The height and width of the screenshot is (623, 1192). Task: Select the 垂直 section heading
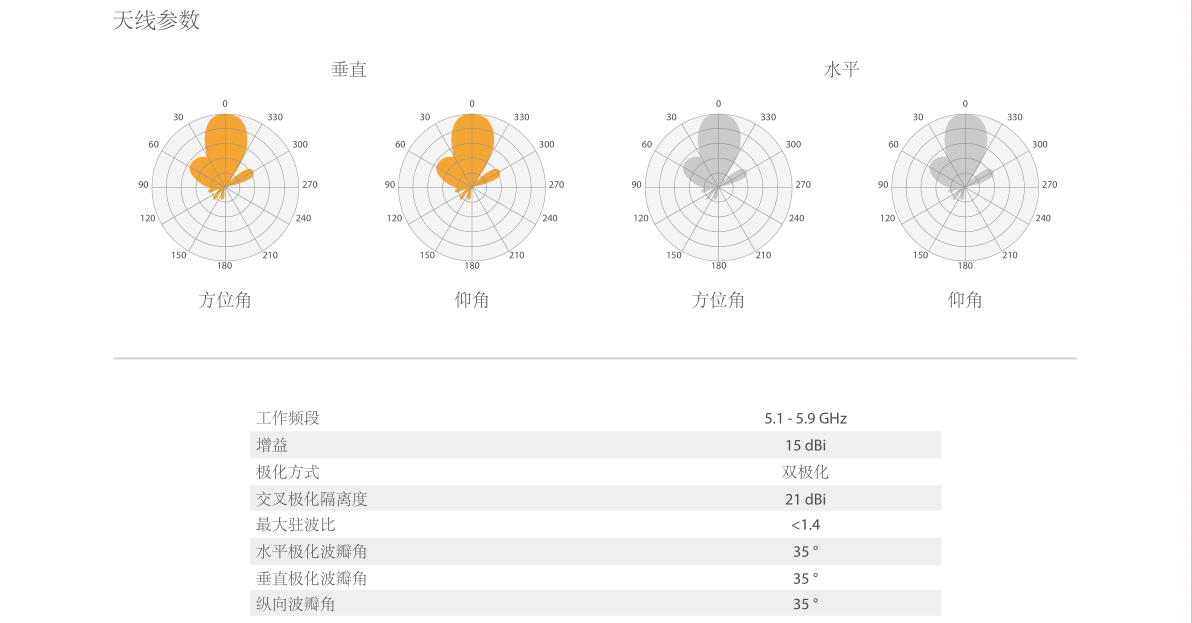click(349, 70)
